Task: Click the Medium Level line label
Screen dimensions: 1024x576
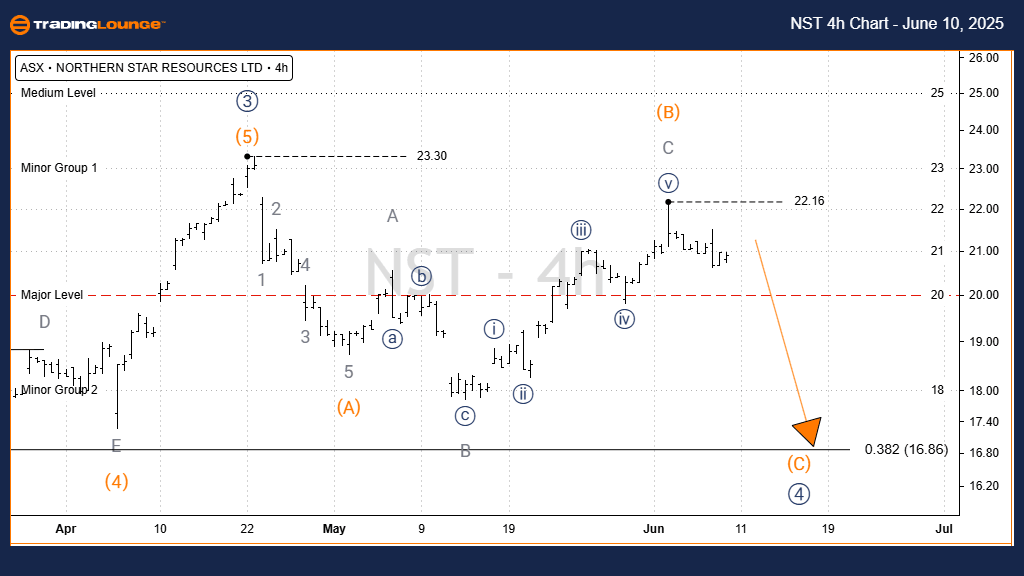Action: pos(58,93)
